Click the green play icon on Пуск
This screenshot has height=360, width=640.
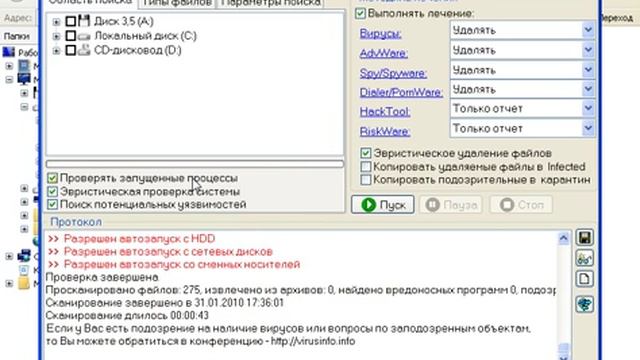click(368, 204)
